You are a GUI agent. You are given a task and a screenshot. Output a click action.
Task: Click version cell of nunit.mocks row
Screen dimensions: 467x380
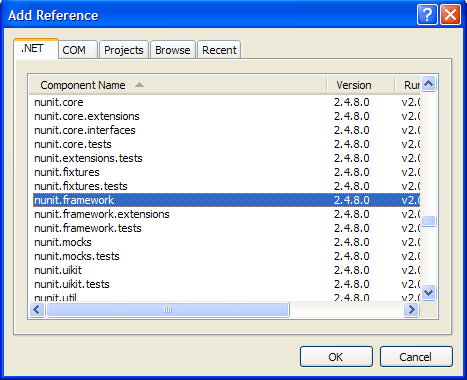point(352,242)
